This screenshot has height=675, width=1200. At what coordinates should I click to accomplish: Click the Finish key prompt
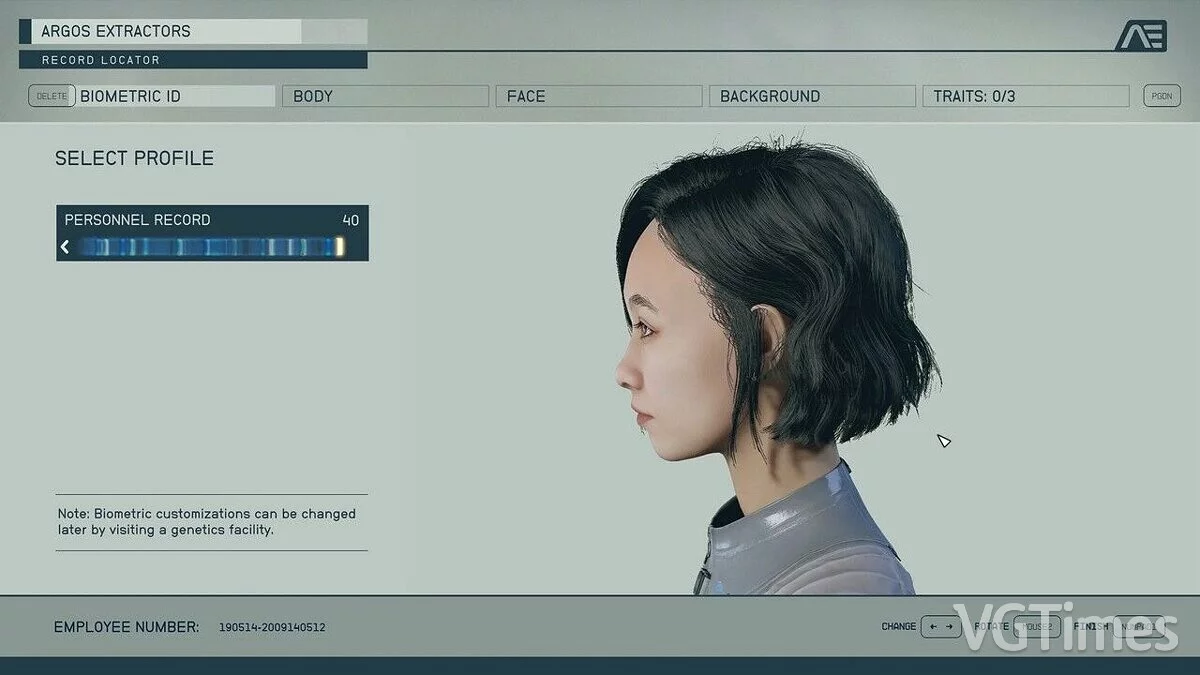coord(1138,627)
